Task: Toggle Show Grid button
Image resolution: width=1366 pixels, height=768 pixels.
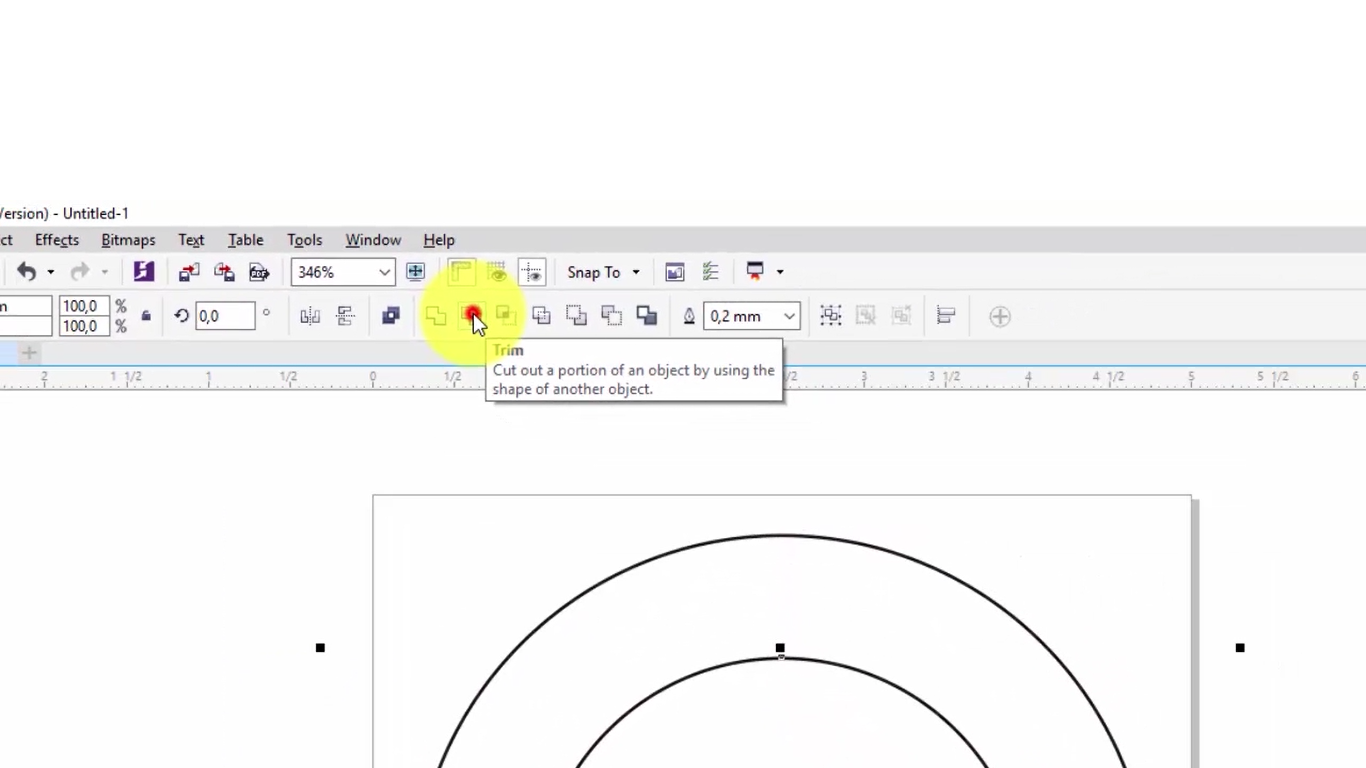Action: (496, 272)
